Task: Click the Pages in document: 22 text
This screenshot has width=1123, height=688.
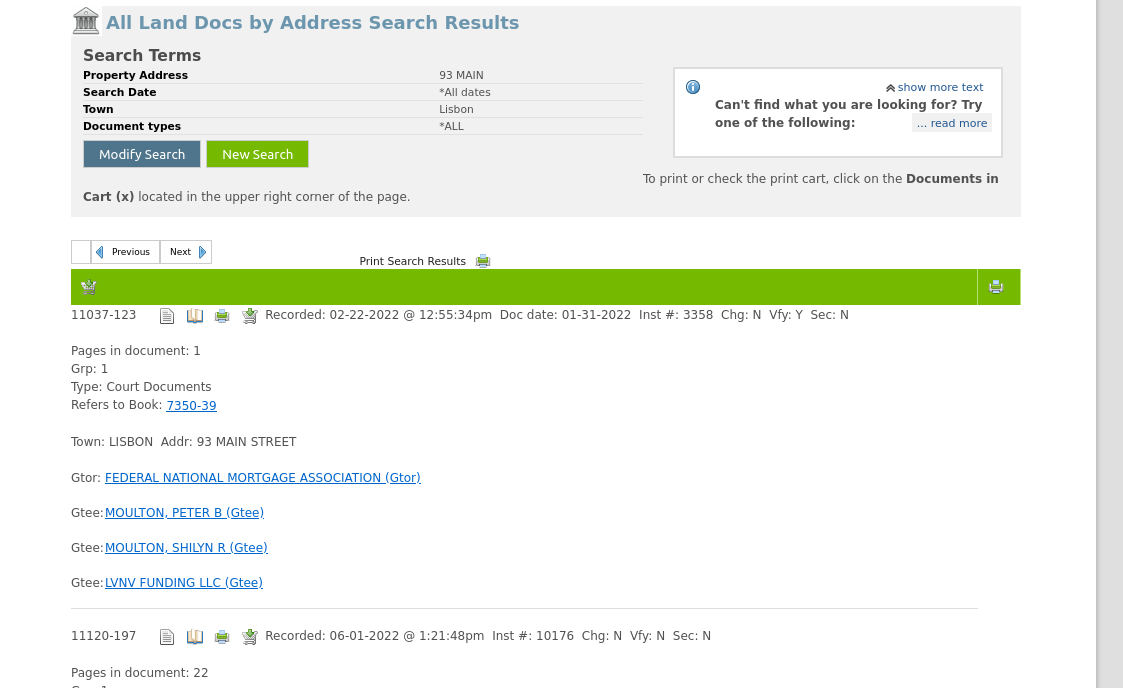Action: (x=140, y=673)
